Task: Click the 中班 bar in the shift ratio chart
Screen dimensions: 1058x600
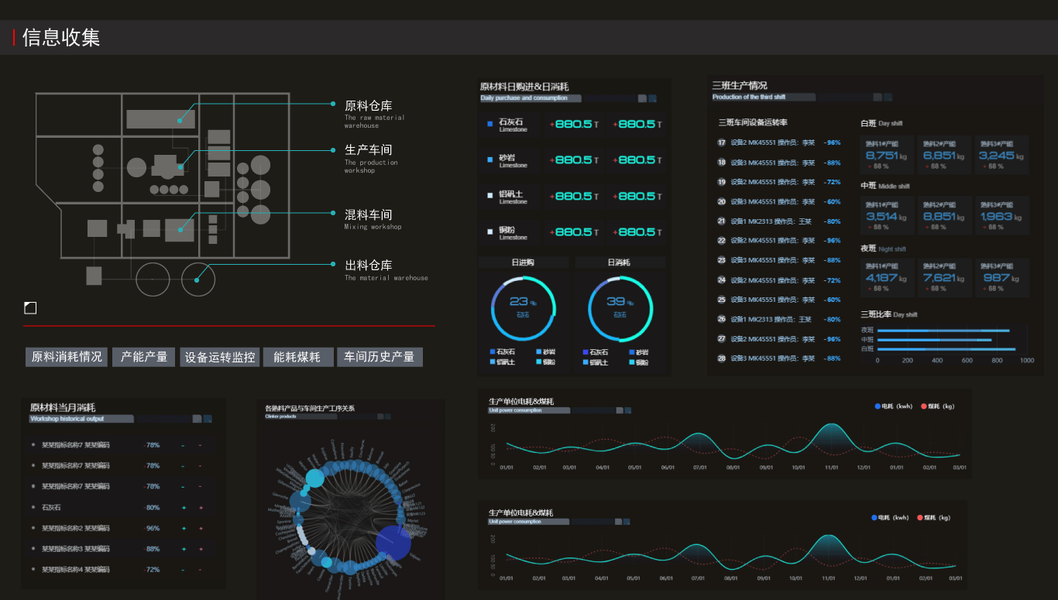Action: pos(935,339)
